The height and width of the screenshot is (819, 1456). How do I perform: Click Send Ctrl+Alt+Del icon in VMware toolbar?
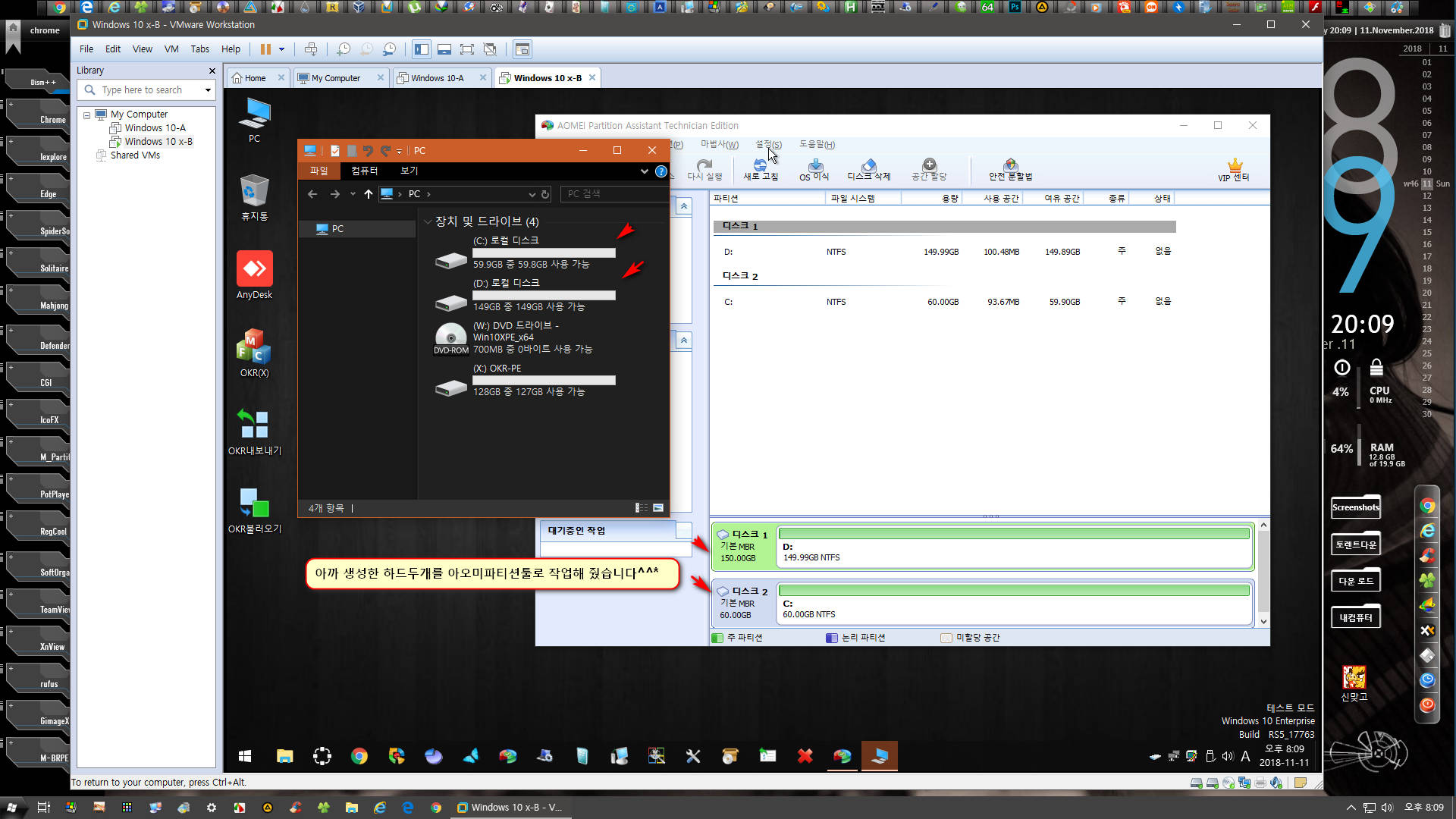coord(311,49)
